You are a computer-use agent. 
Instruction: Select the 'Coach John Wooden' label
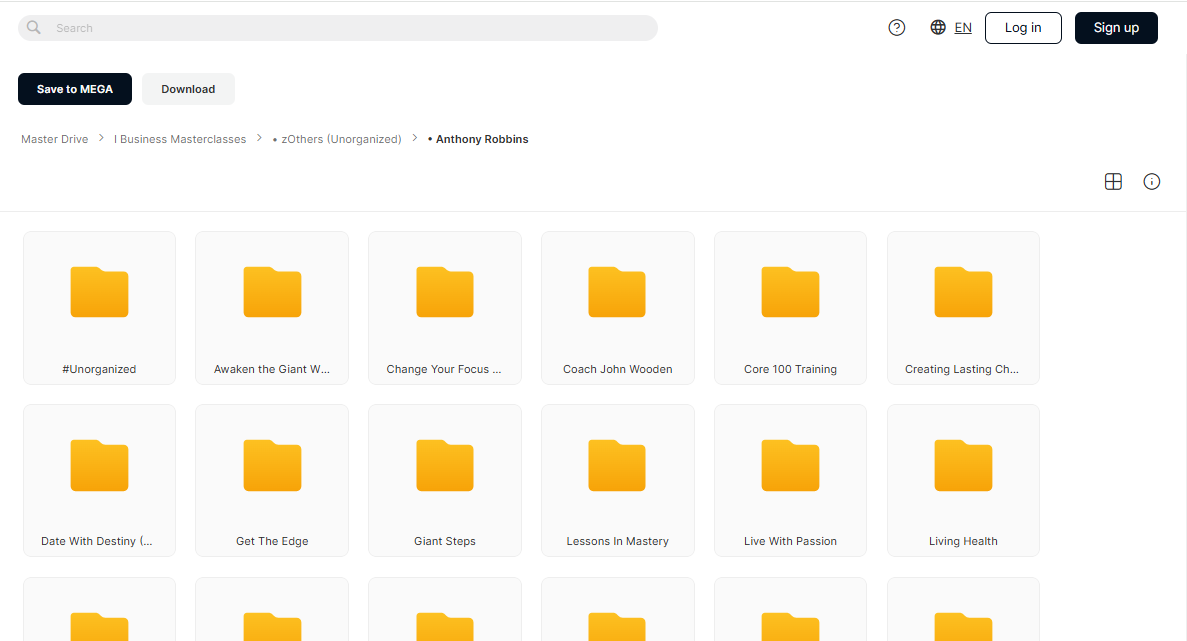(x=618, y=369)
